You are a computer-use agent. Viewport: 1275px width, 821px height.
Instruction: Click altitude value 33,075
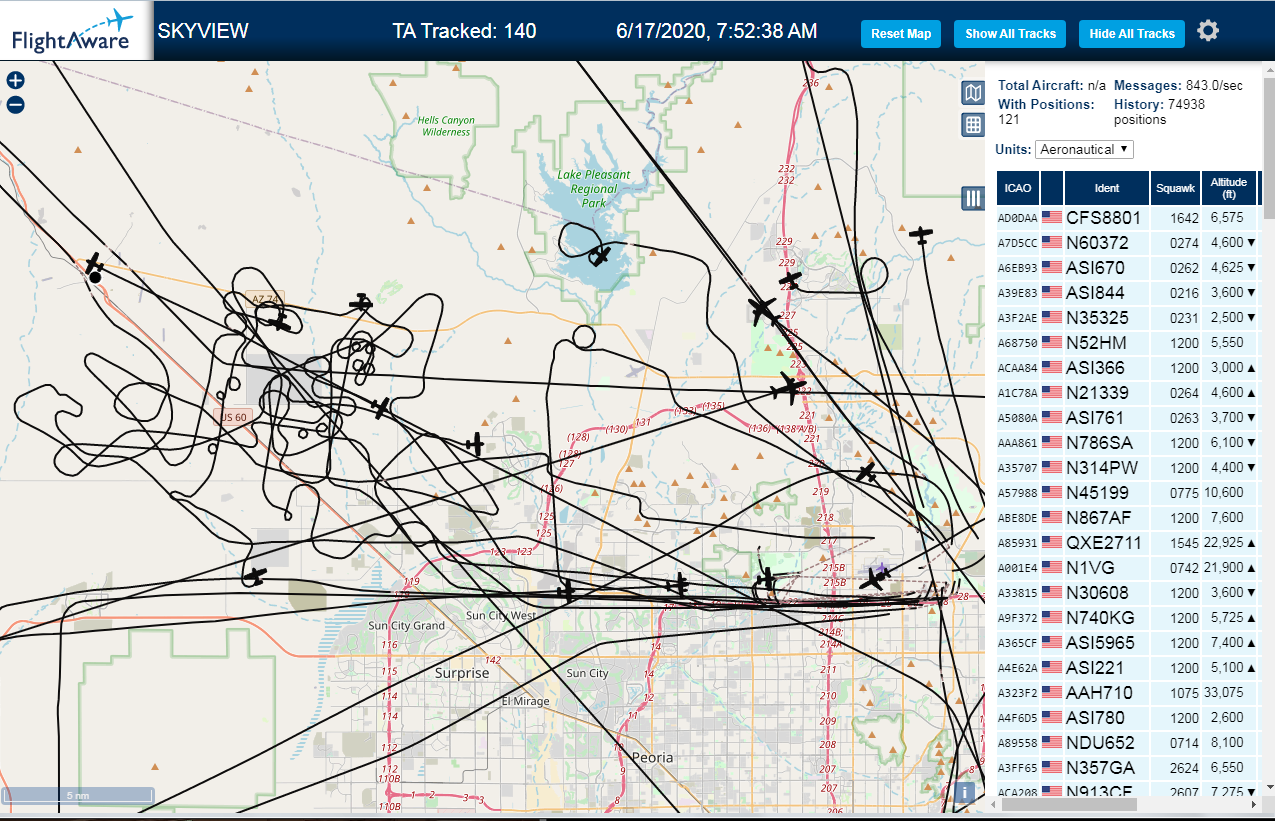[x=1225, y=692]
